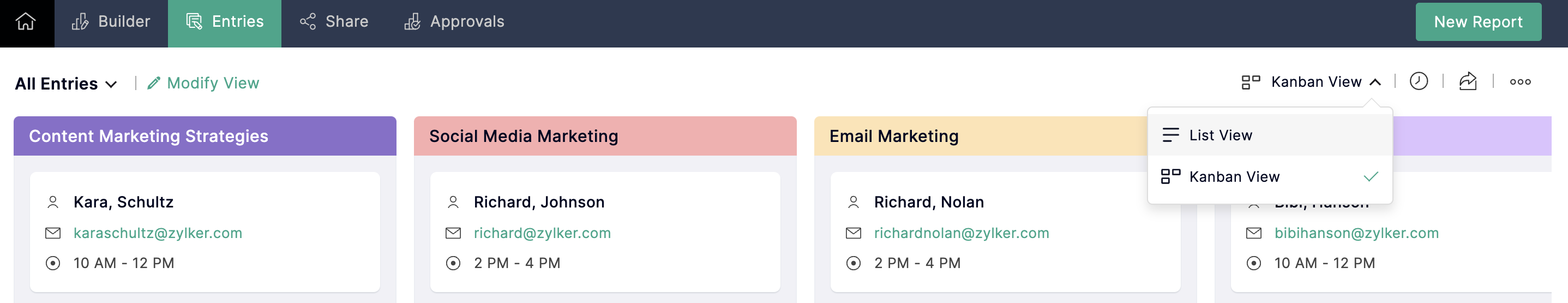Viewport: 1568px width, 303px height.
Task: Expand the All Entries dropdown
Action: click(66, 84)
